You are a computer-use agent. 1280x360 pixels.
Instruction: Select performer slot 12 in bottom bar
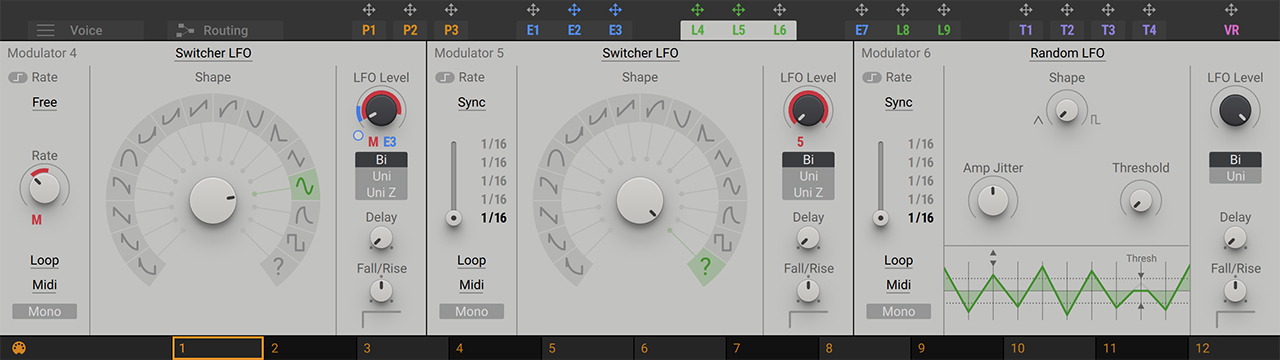(1234, 349)
